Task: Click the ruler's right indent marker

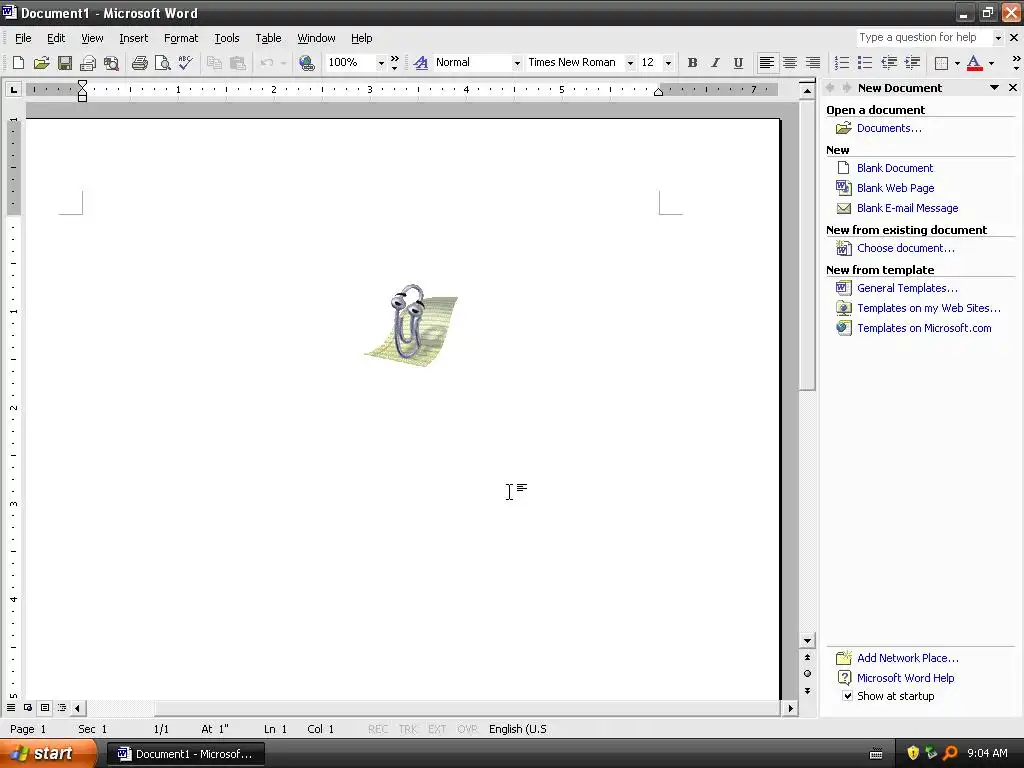Action: pos(658,92)
